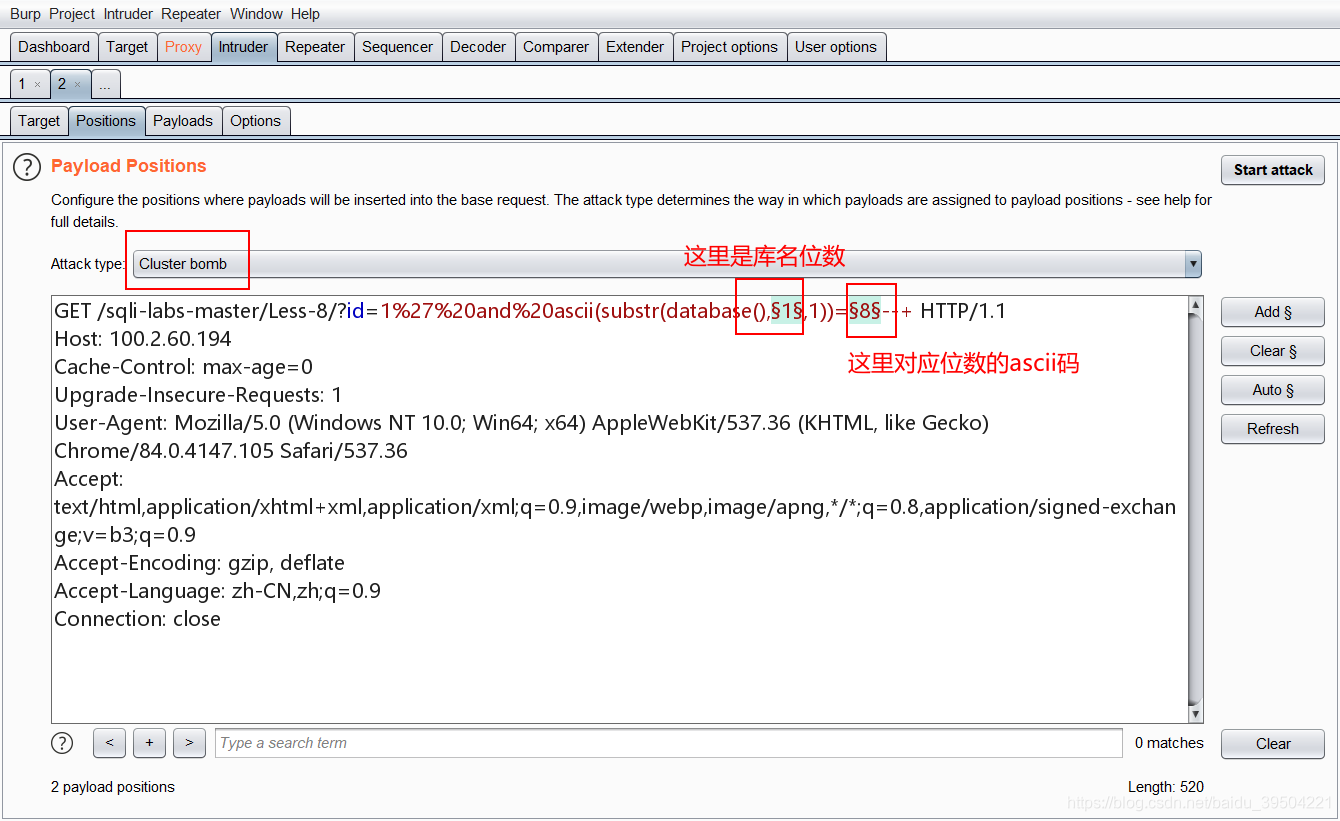Click the search term input field

[x=669, y=743]
